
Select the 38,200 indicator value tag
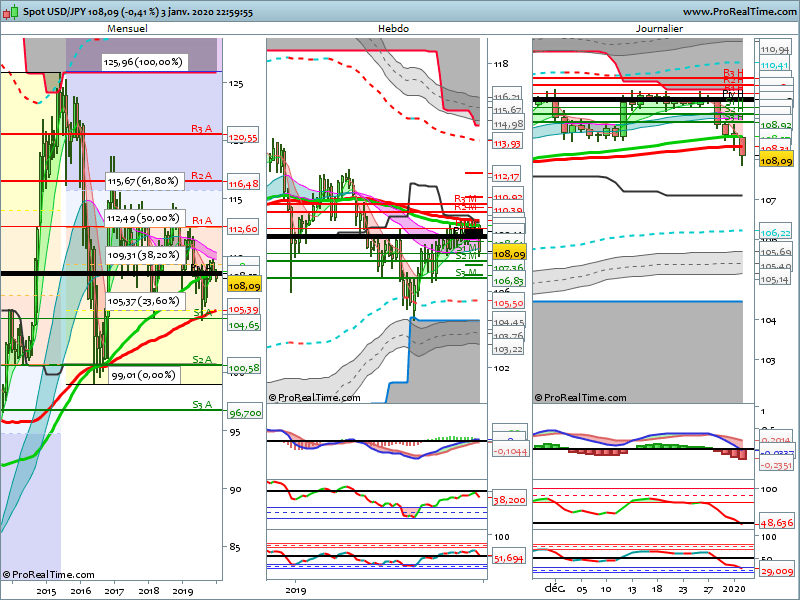tap(510, 499)
